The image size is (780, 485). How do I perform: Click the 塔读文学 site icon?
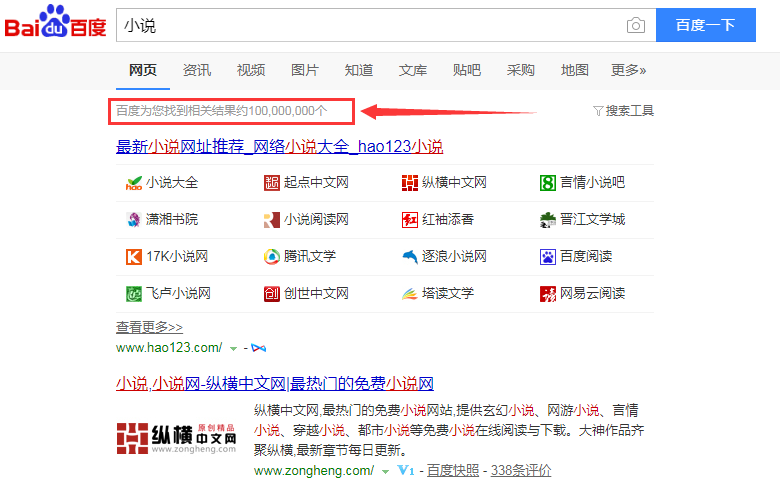409,294
